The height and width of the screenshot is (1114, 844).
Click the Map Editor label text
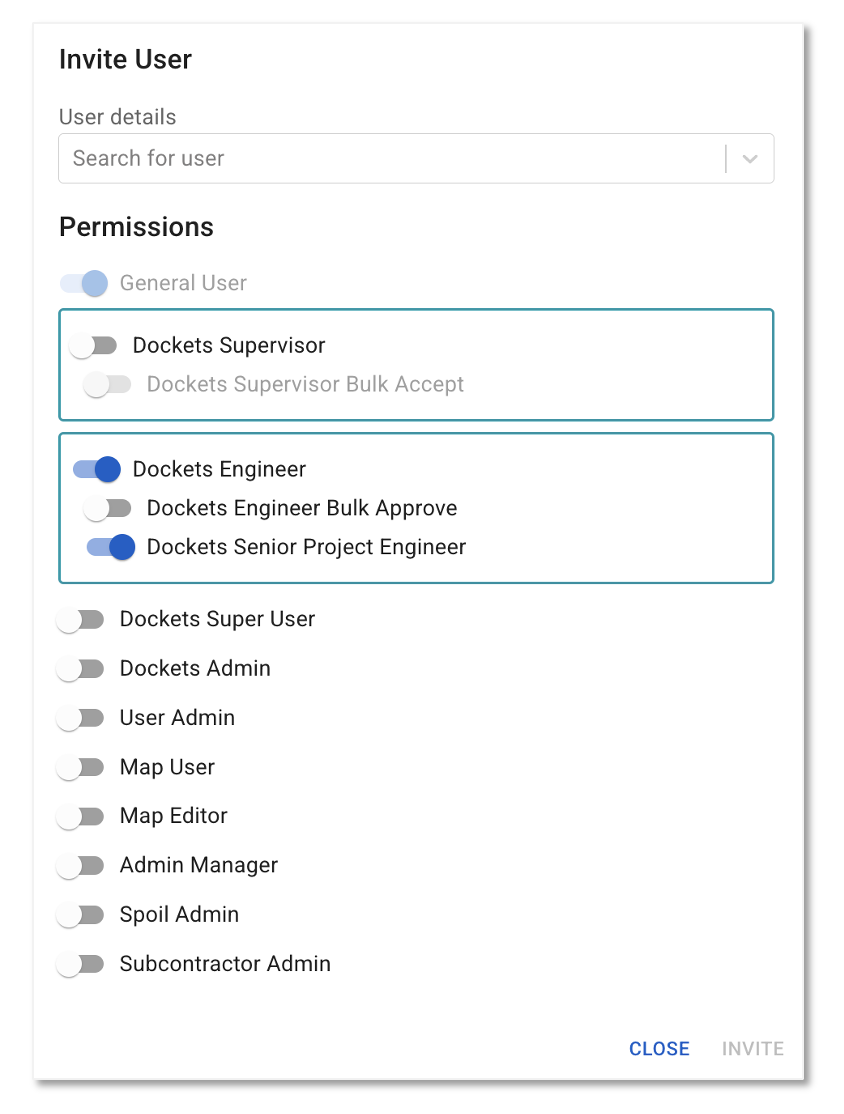pyautogui.click(x=173, y=816)
